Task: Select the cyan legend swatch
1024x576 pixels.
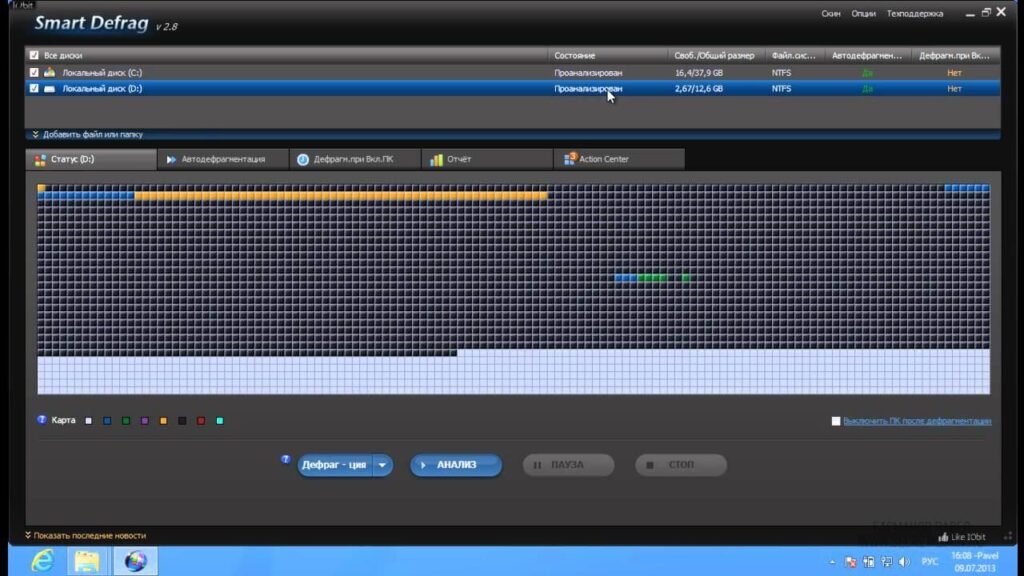Action: click(x=220, y=421)
